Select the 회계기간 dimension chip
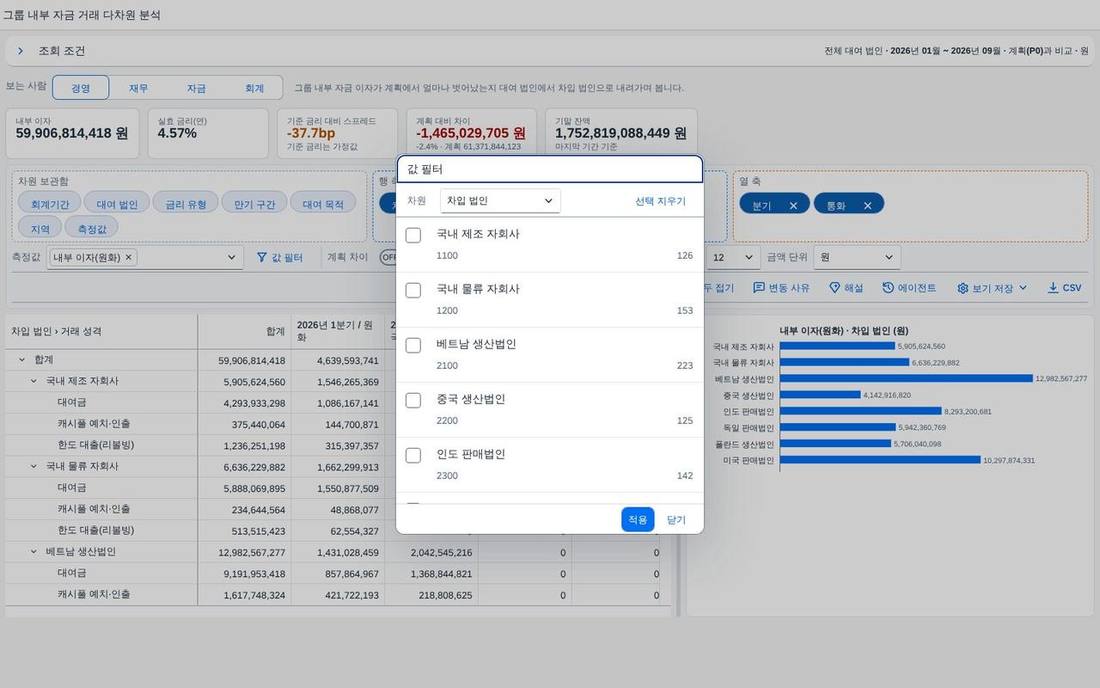This screenshot has width=1100, height=688. (x=50, y=204)
